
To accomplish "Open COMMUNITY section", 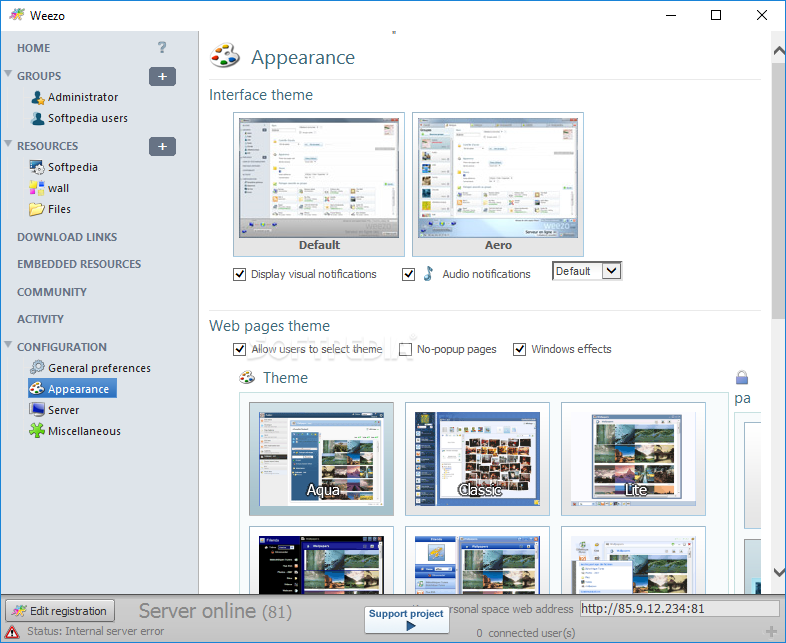I will coord(52,292).
